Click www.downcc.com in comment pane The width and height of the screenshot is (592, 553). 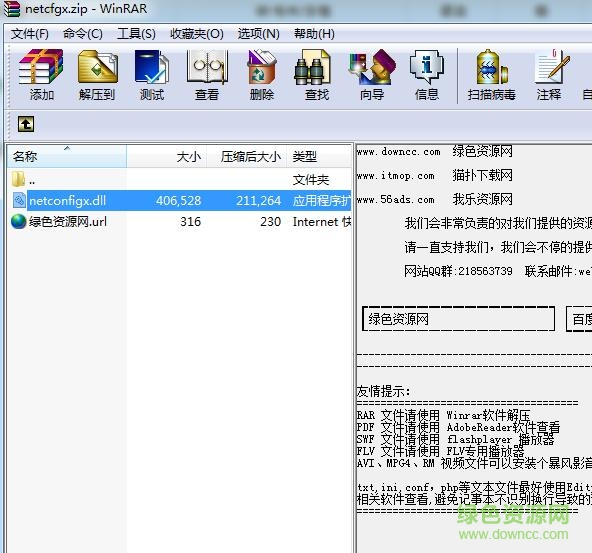398,152
